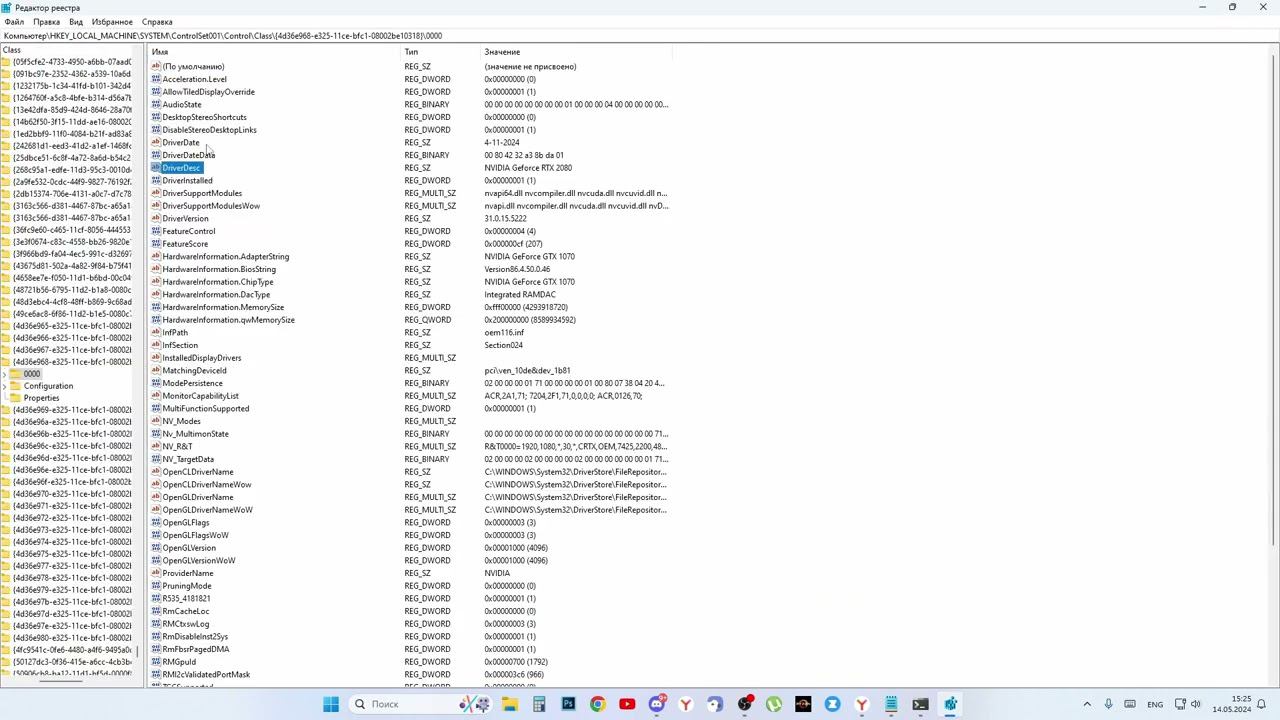Select the DriverDesc value icon
This screenshot has height=720, width=1280.
tap(156, 168)
